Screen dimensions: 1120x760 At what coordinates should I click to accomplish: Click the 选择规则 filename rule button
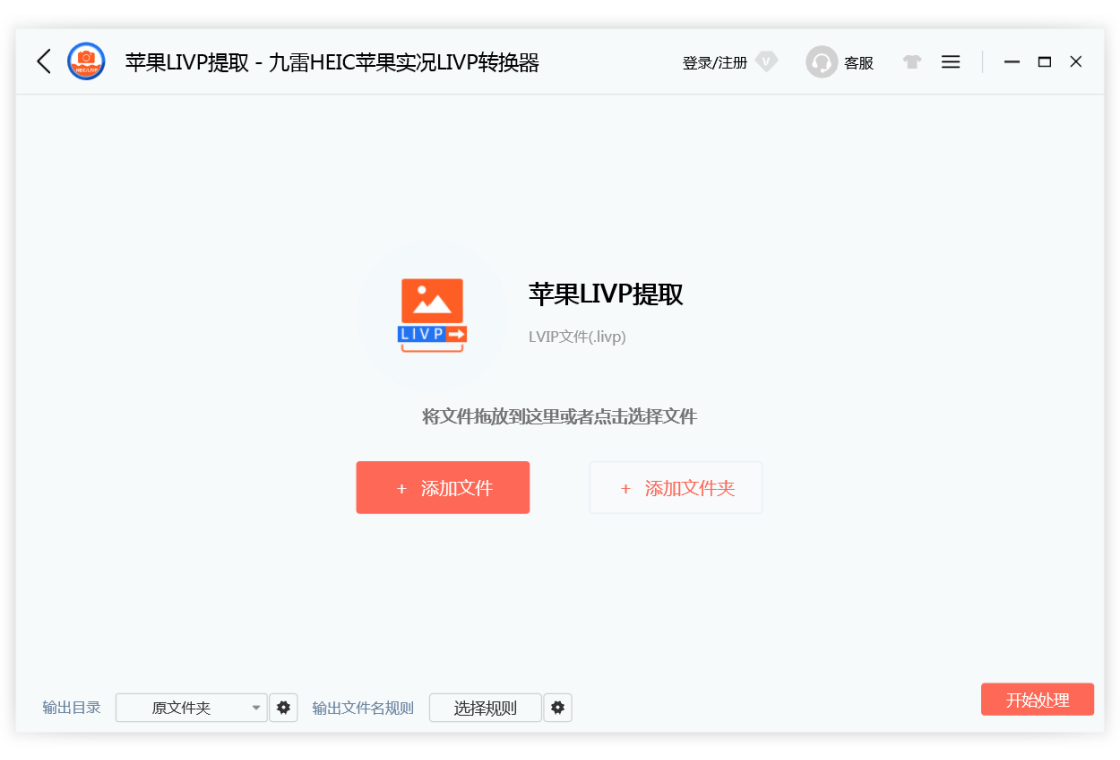(x=485, y=708)
